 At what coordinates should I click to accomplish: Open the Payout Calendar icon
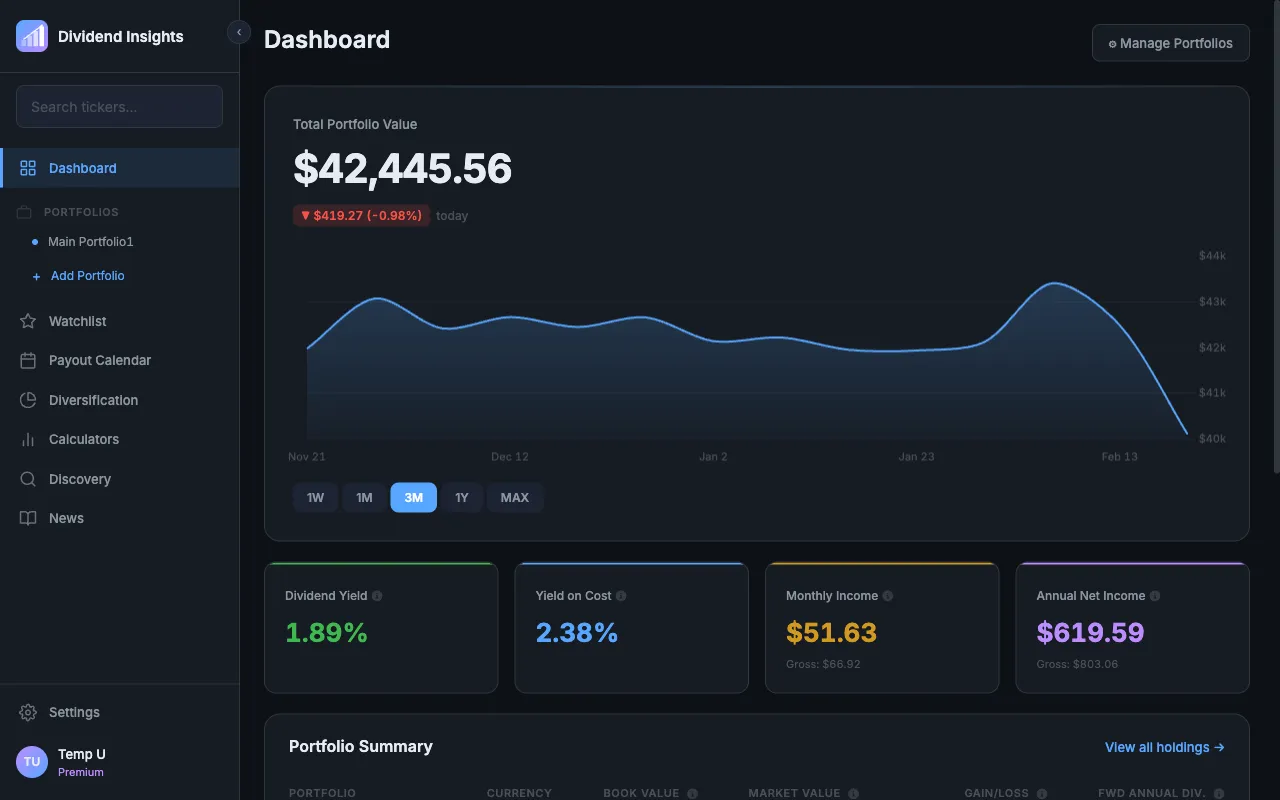point(28,360)
